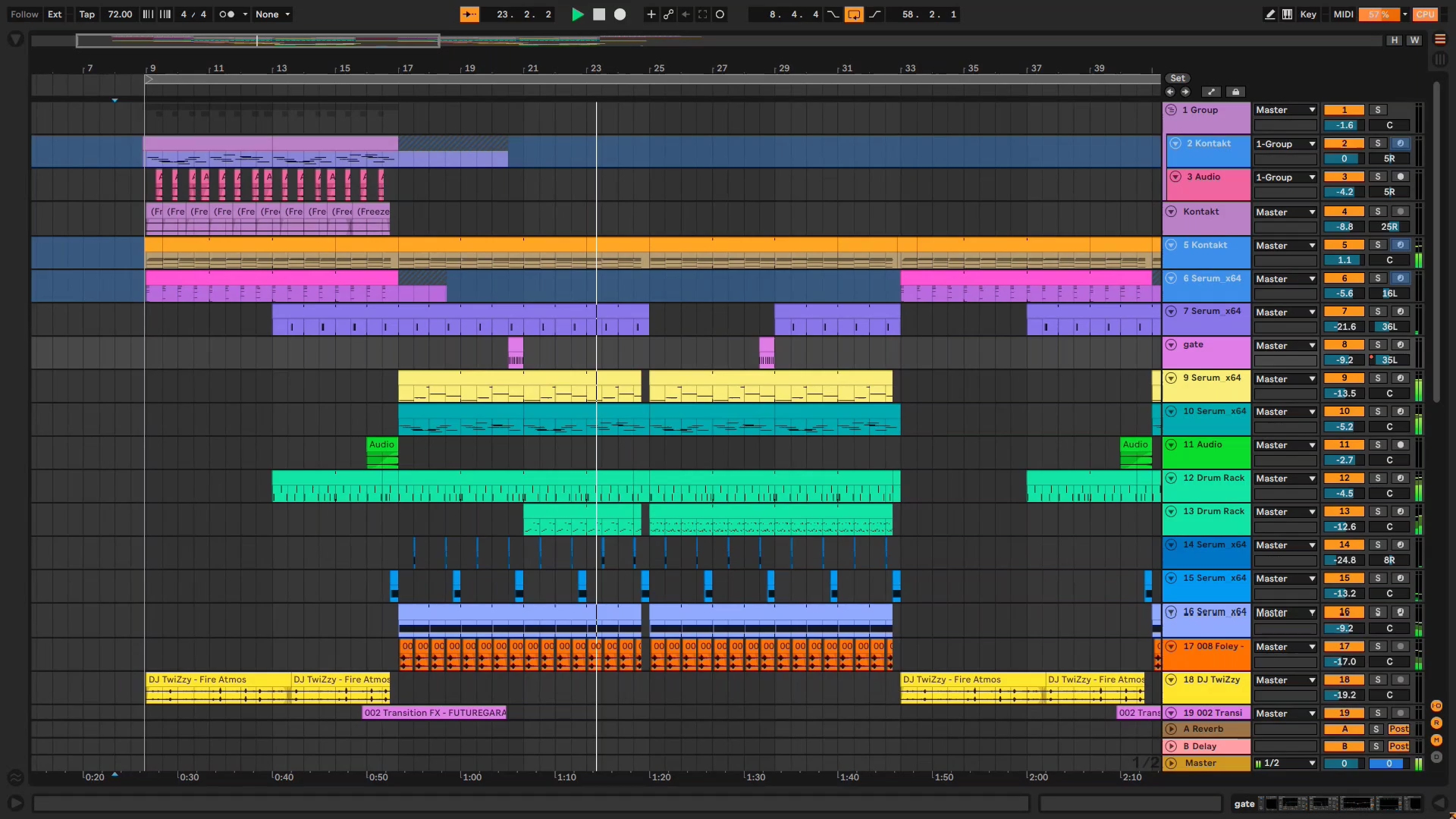Arm the 3 Audio track for recording
The height and width of the screenshot is (819, 1456).
pos(1401,177)
